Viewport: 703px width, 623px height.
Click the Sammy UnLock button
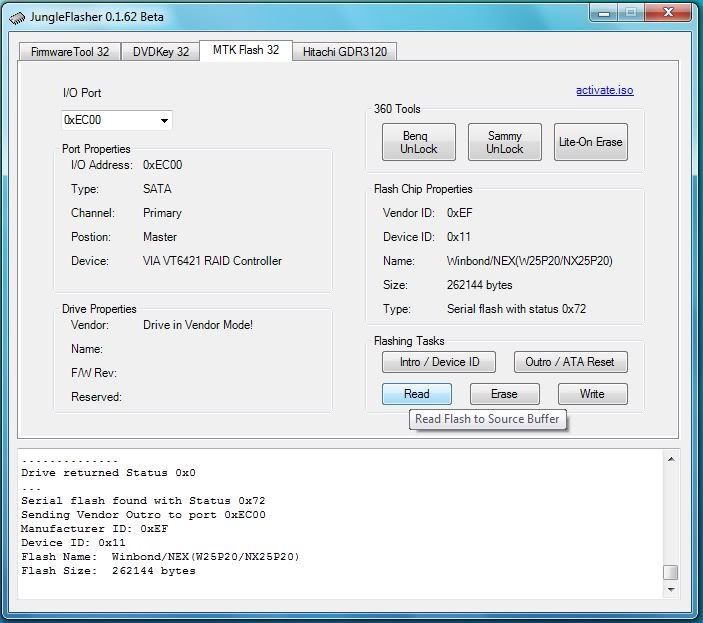504,142
